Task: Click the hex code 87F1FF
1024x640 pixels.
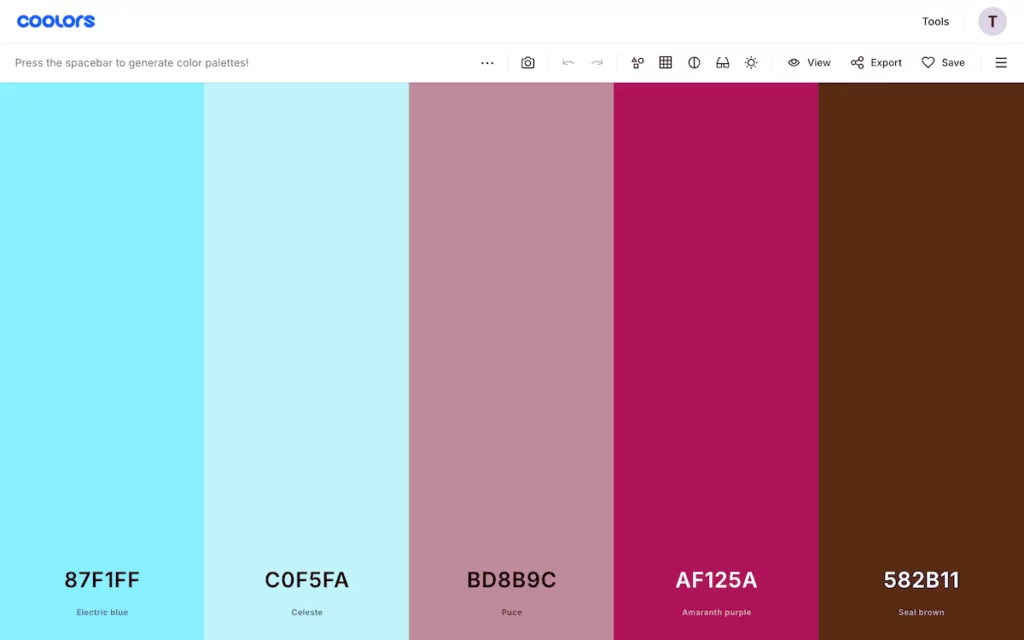Action: coord(102,580)
